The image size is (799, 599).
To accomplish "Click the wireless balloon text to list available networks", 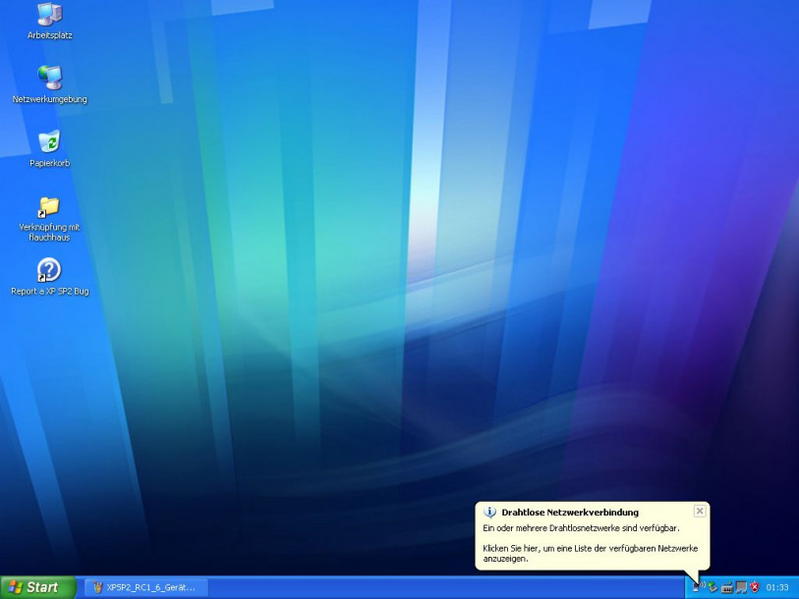I will 590,553.
